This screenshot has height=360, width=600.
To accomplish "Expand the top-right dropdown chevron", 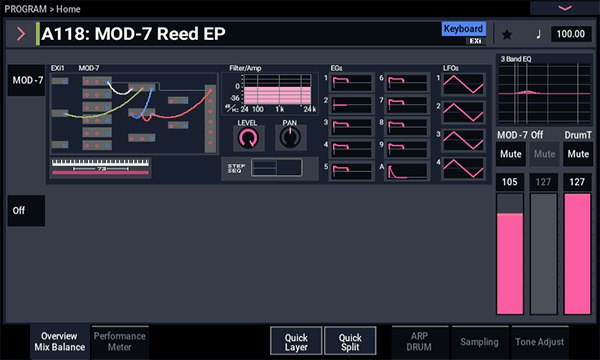I will click(x=565, y=8).
